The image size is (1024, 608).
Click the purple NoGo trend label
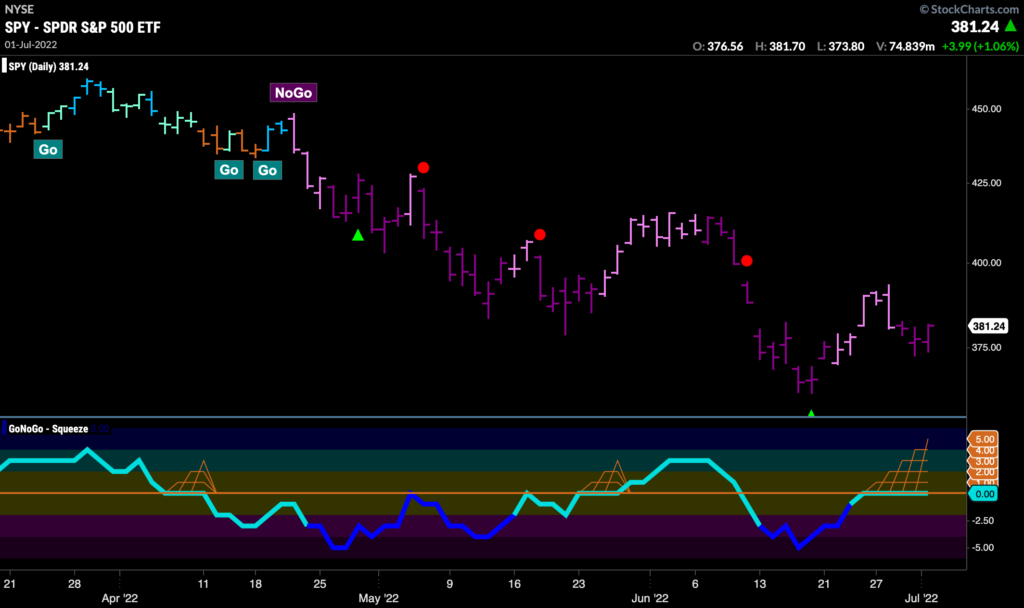tap(293, 93)
